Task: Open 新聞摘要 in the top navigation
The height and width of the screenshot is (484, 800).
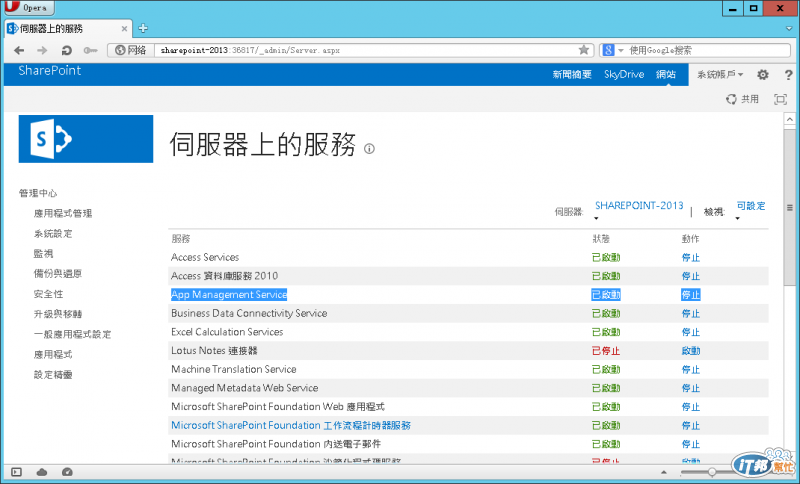Action: click(x=572, y=74)
